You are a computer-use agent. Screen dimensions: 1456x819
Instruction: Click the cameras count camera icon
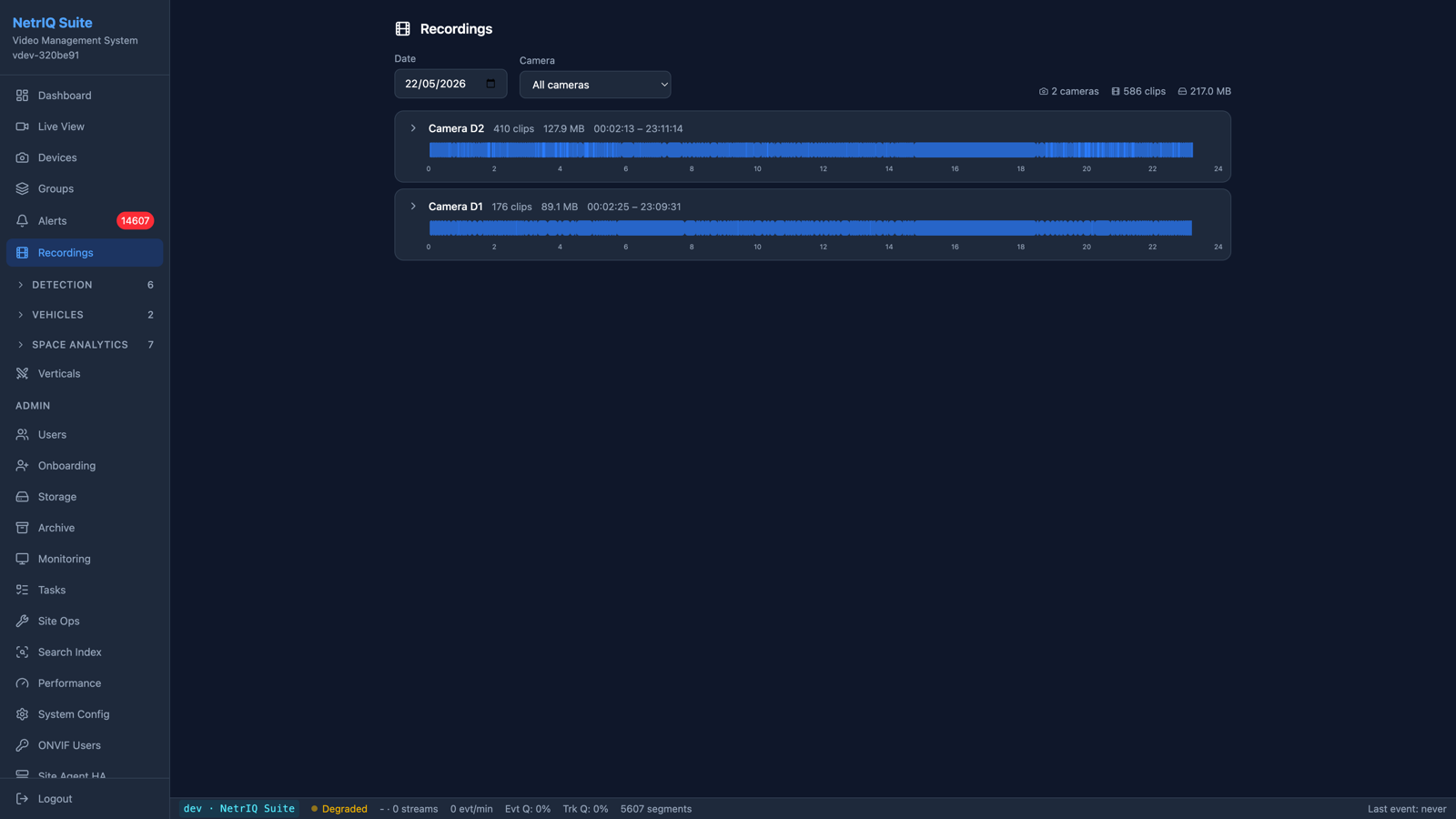pyautogui.click(x=1044, y=91)
